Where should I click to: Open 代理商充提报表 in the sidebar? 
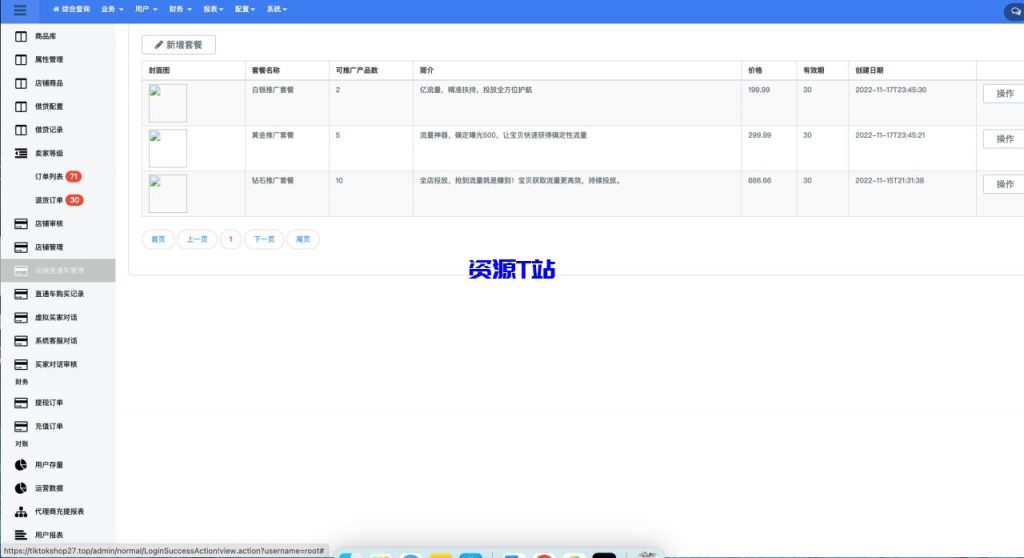tap(50, 512)
